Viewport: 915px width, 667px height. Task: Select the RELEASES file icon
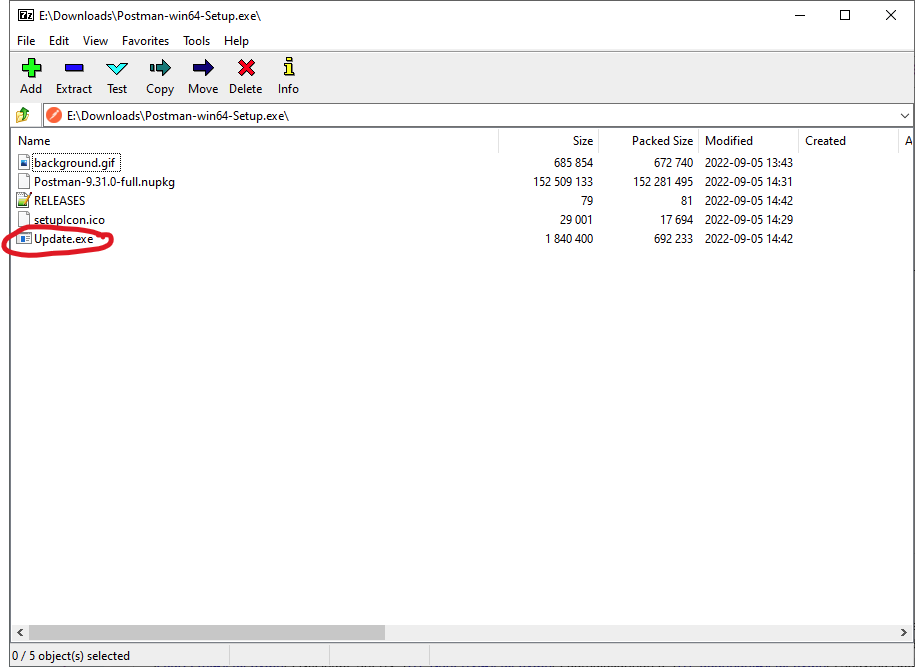pyautogui.click(x=23, y=200)
